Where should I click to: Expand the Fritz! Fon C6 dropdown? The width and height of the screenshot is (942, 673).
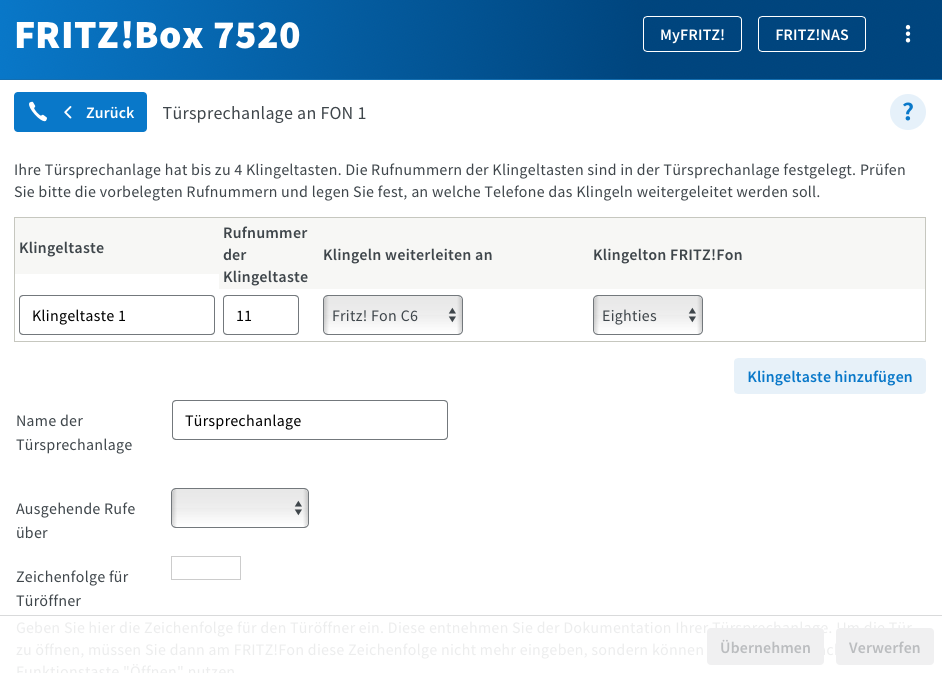(392, 315)
